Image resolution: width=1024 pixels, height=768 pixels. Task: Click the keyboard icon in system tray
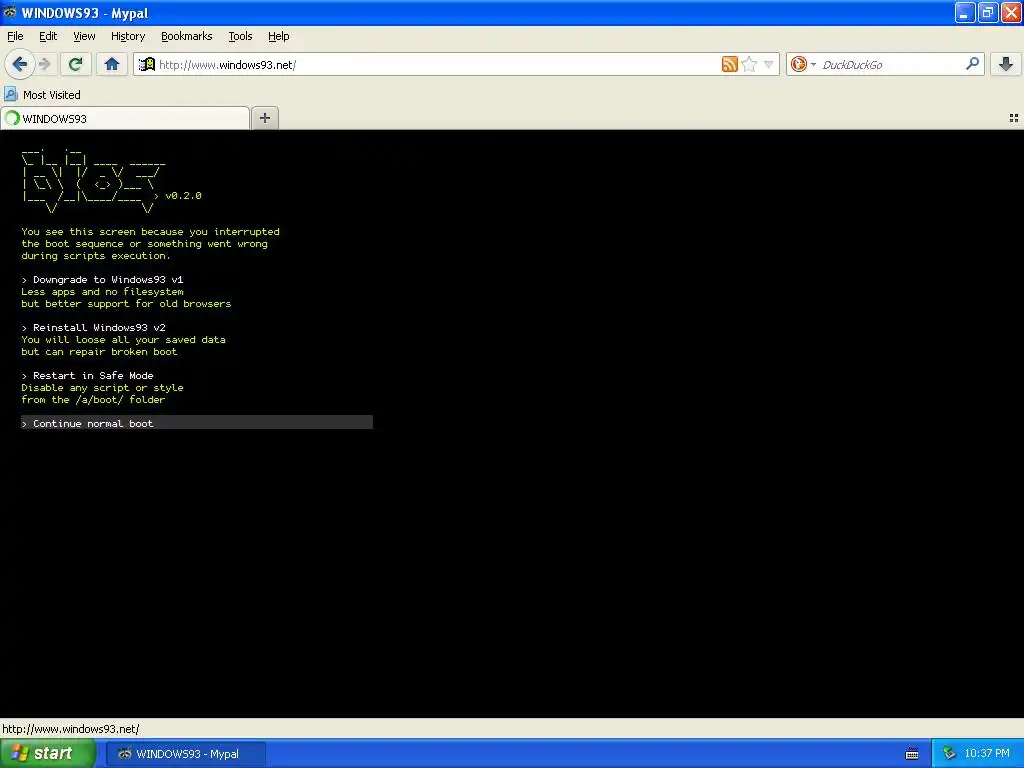coord(912,754)
